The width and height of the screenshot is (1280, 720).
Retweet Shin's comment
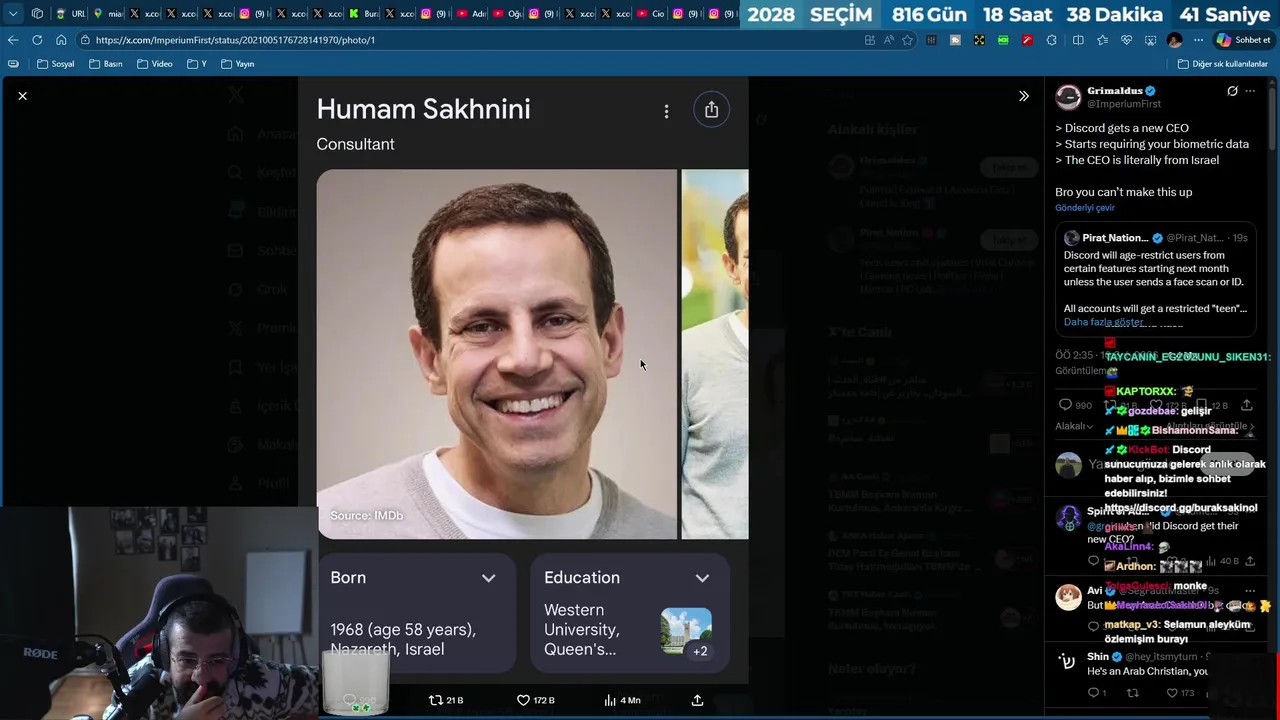(1132, 692)
